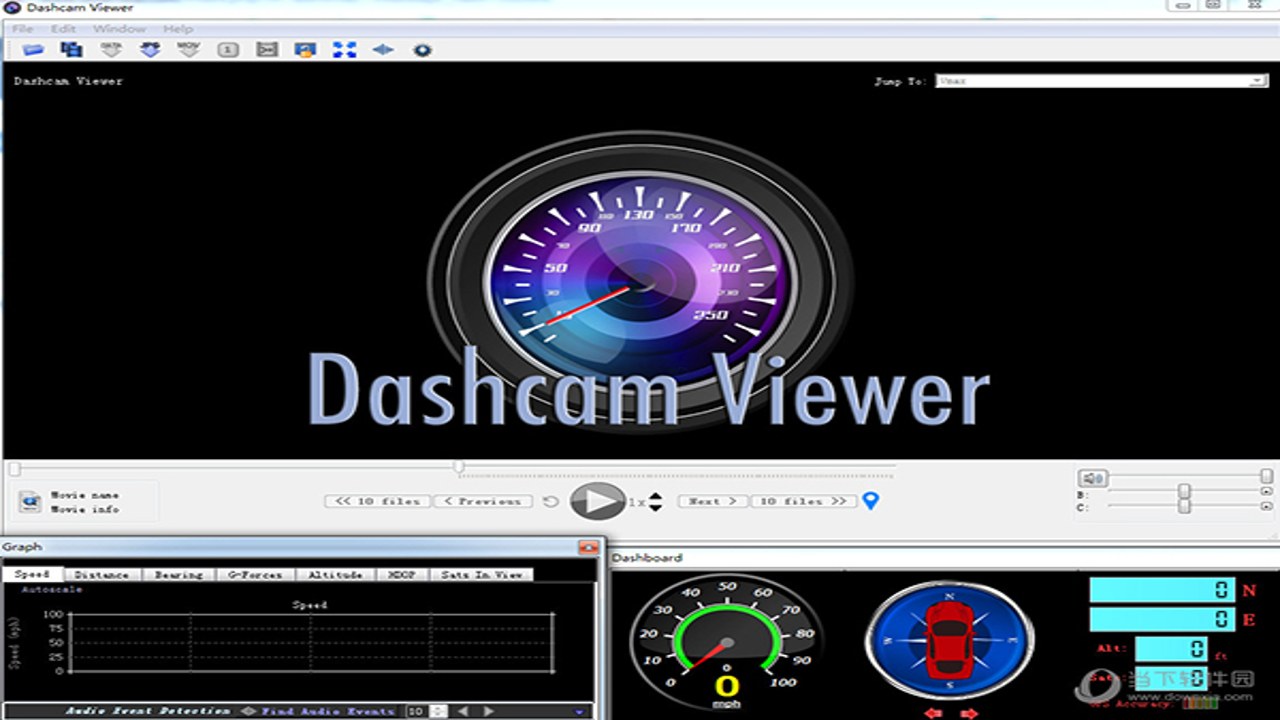The width and height of the screenshot is (1280, 720).
Task: Switch to the Bearing graph tab
Action: 179,575
